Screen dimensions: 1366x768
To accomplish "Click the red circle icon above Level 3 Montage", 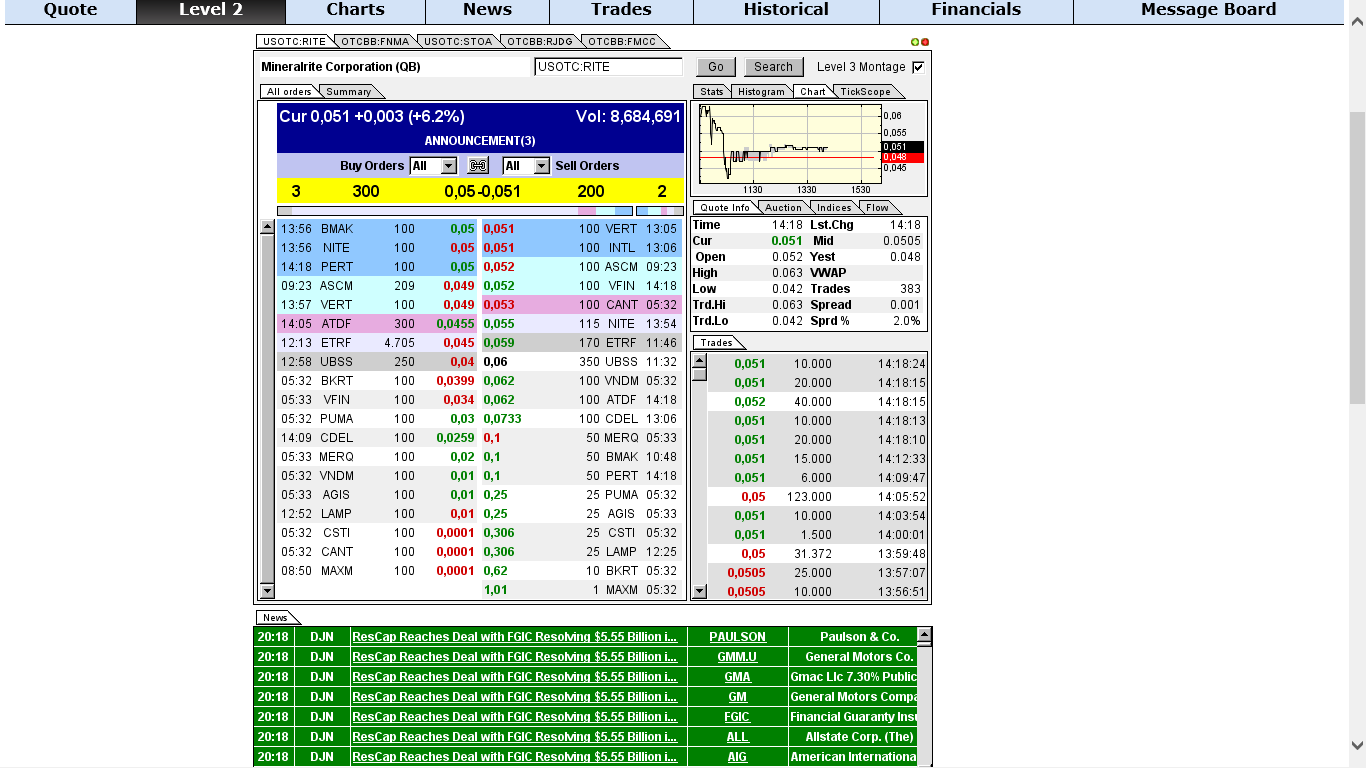I will click(925, 42).
